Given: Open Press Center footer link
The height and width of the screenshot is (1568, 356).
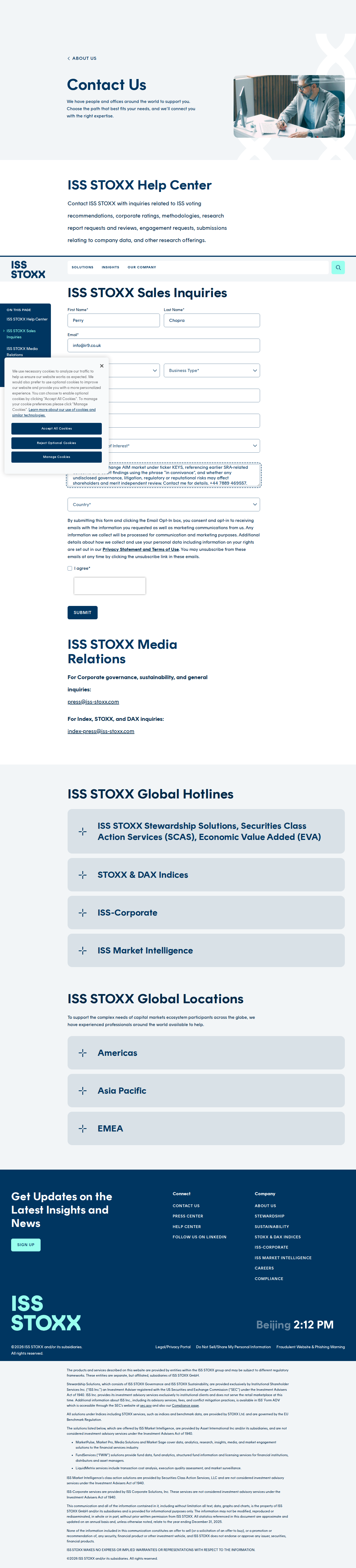Looking at the screenshot, I should (x=188, y=1216).
